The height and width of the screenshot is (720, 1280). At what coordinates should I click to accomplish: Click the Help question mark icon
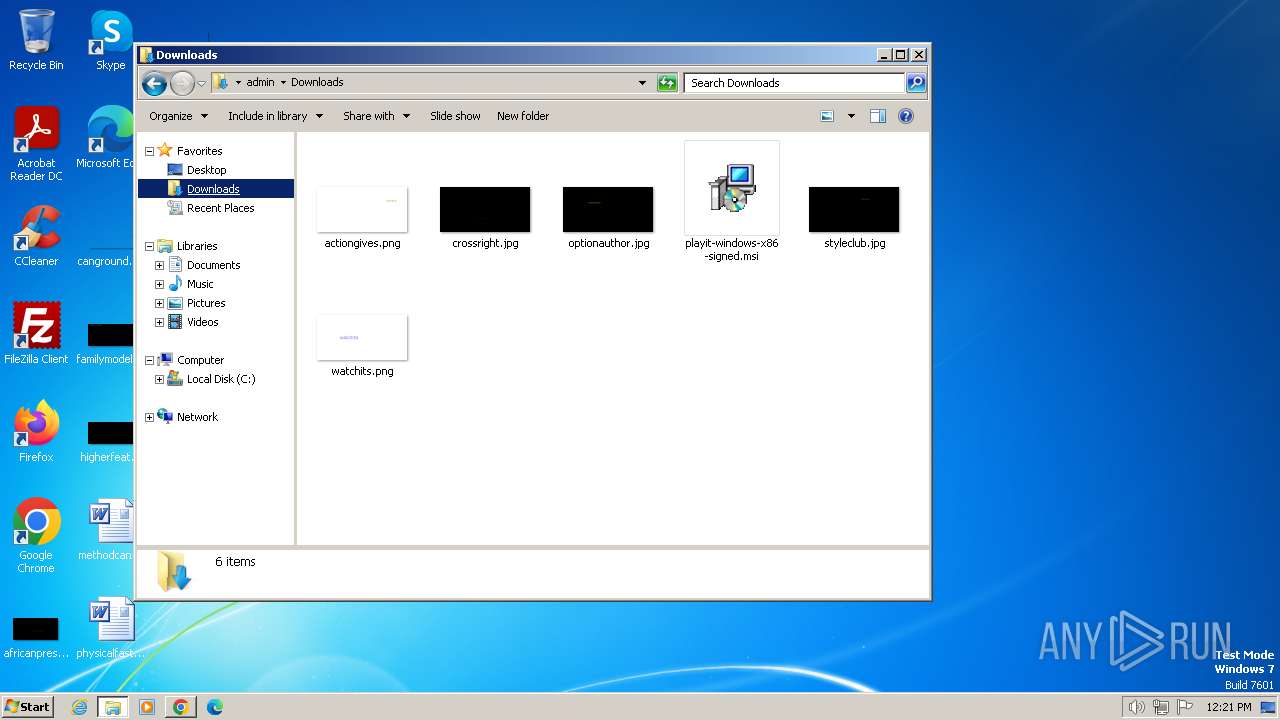point(906,116)
